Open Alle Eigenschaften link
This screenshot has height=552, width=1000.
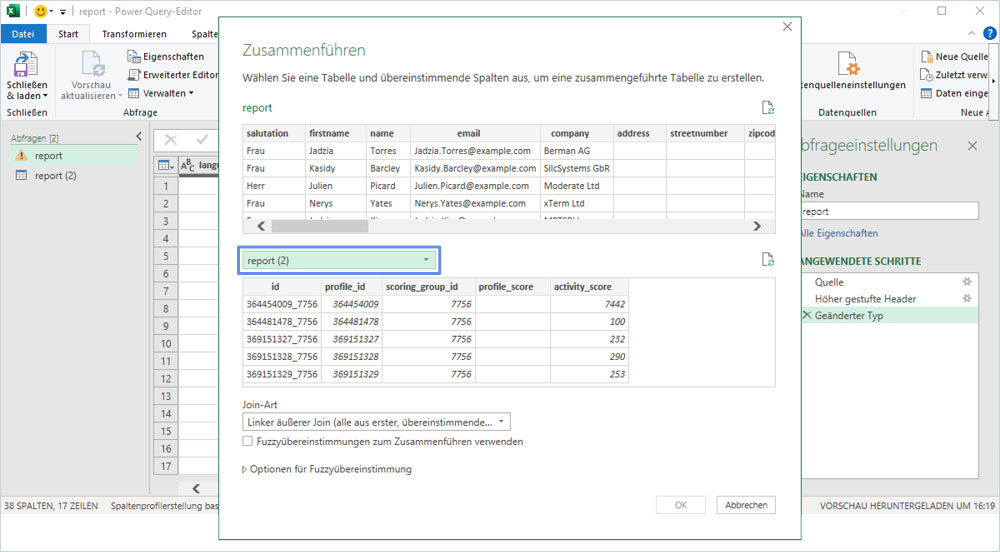point(839,233)
